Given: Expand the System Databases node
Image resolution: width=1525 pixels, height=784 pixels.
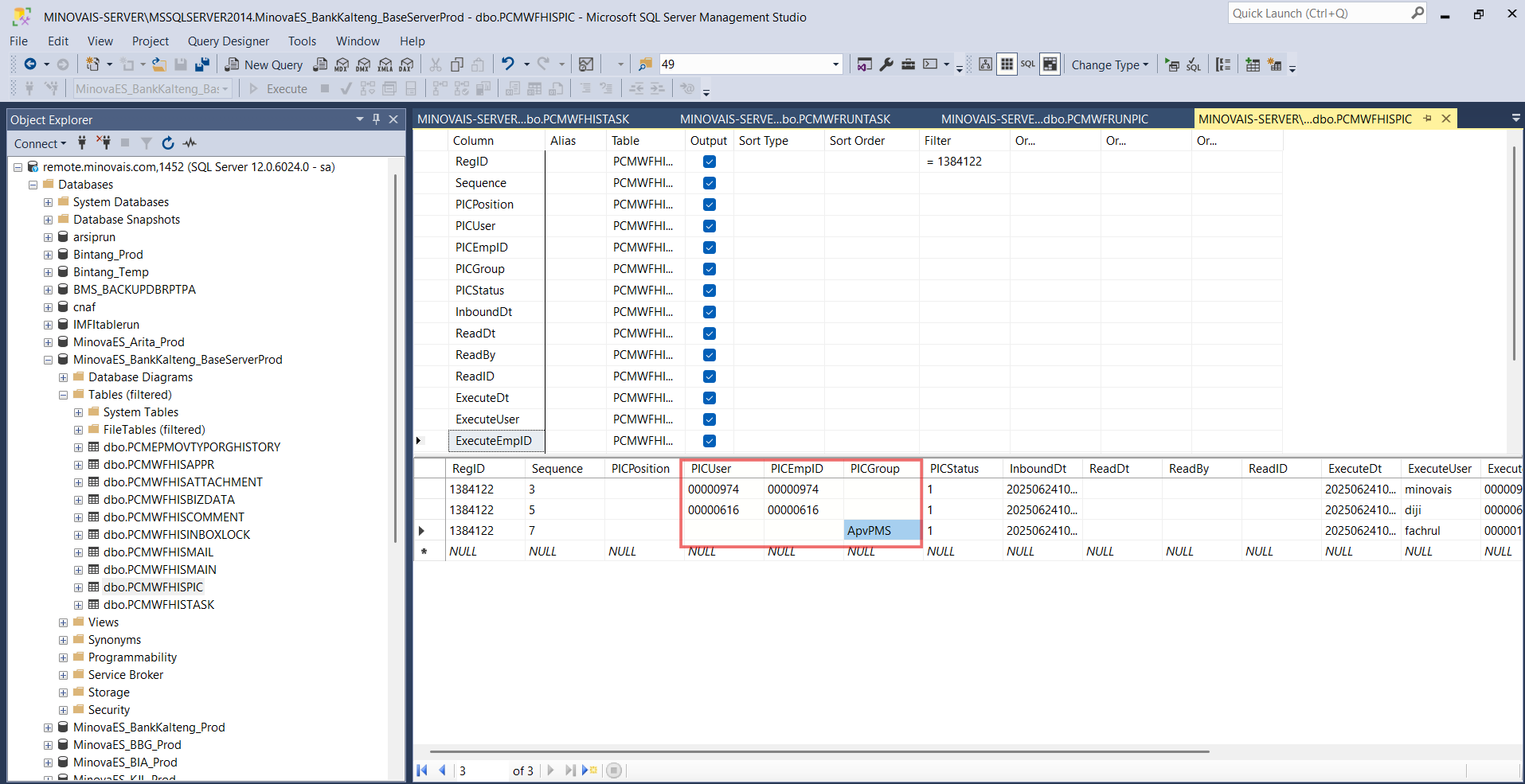Looking at the screenshot, I should coord(48,202).
